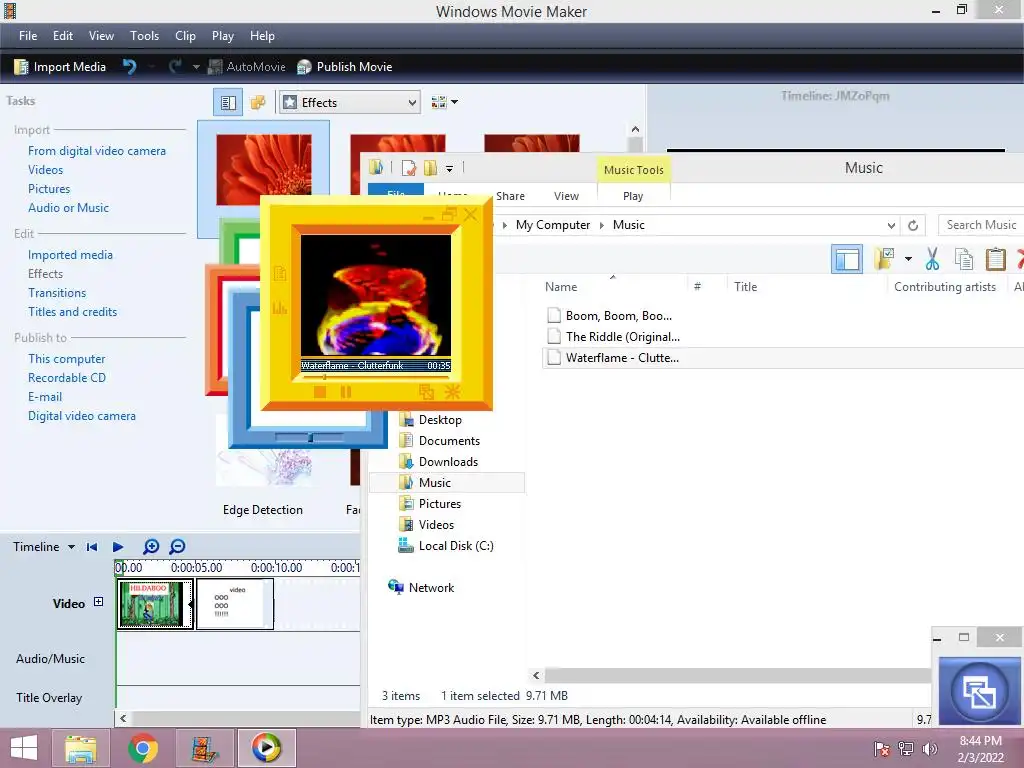Click the Paste clipboard icon
The image size is (1024, 768).
pos(995,259)
